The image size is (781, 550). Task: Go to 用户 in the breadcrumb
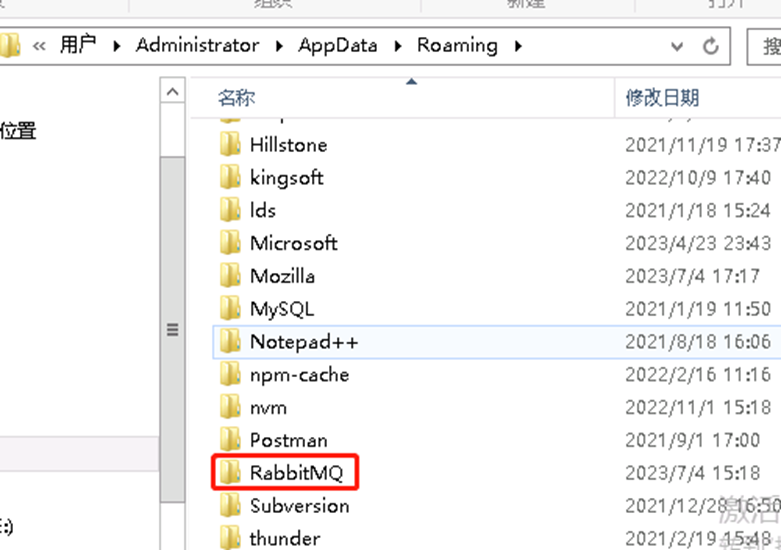tap(78, 45)
